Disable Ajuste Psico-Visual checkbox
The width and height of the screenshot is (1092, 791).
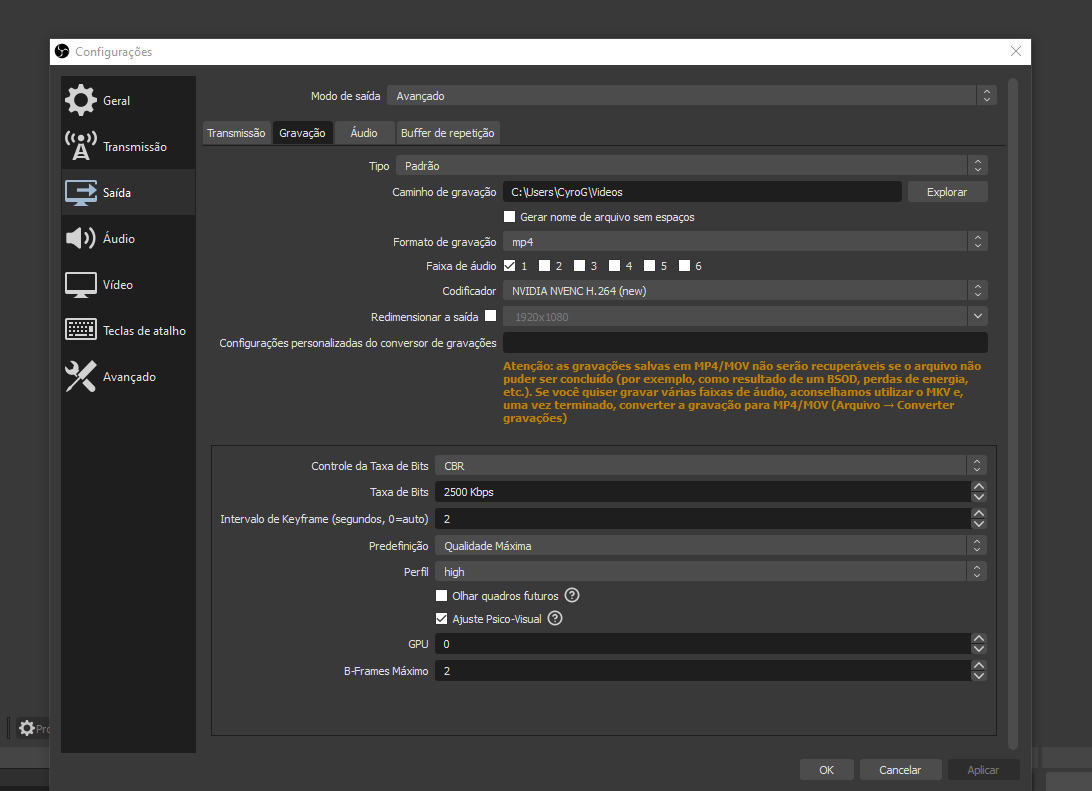pos(442,618)
